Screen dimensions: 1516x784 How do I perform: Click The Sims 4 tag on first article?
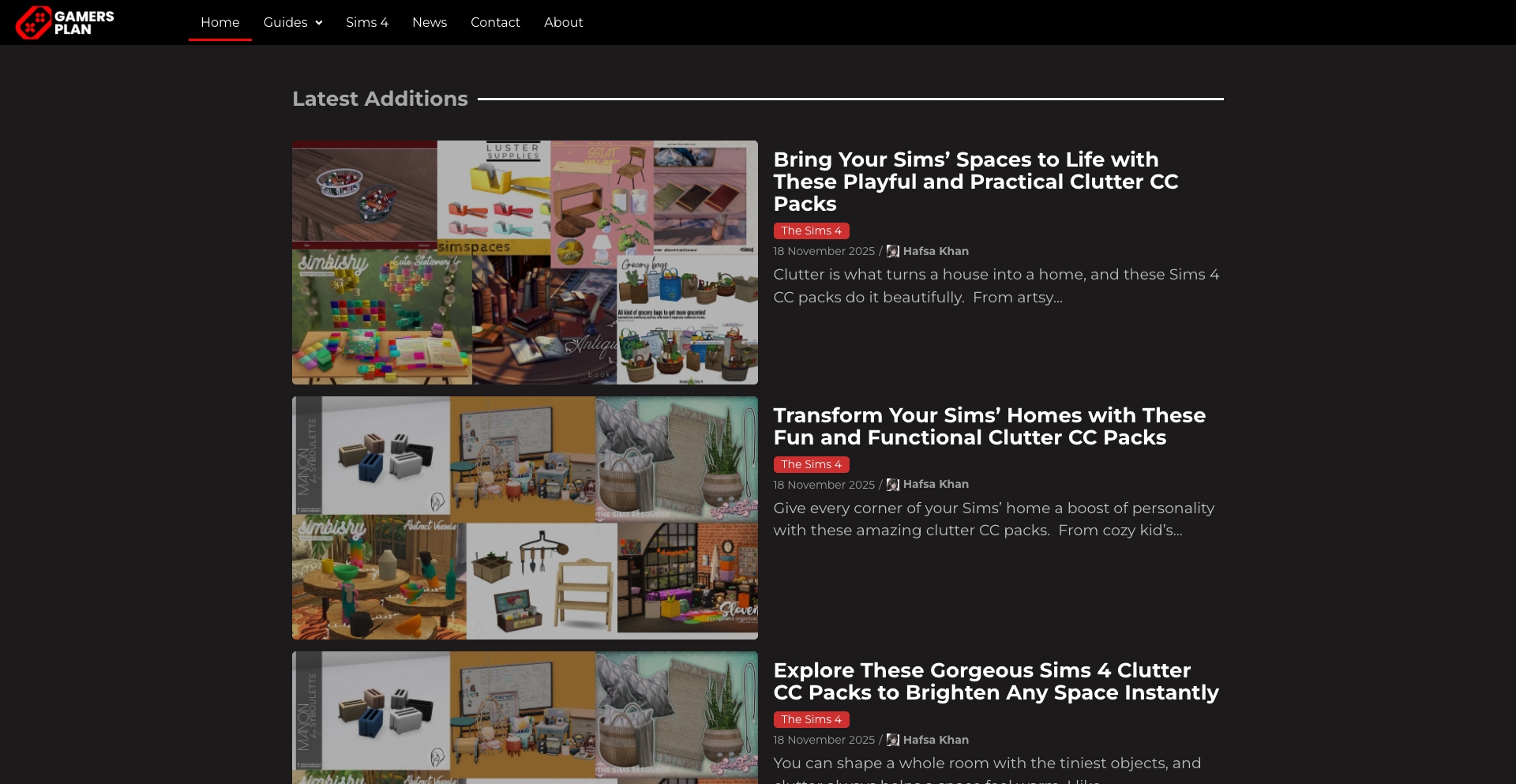(x=811, y=231)
